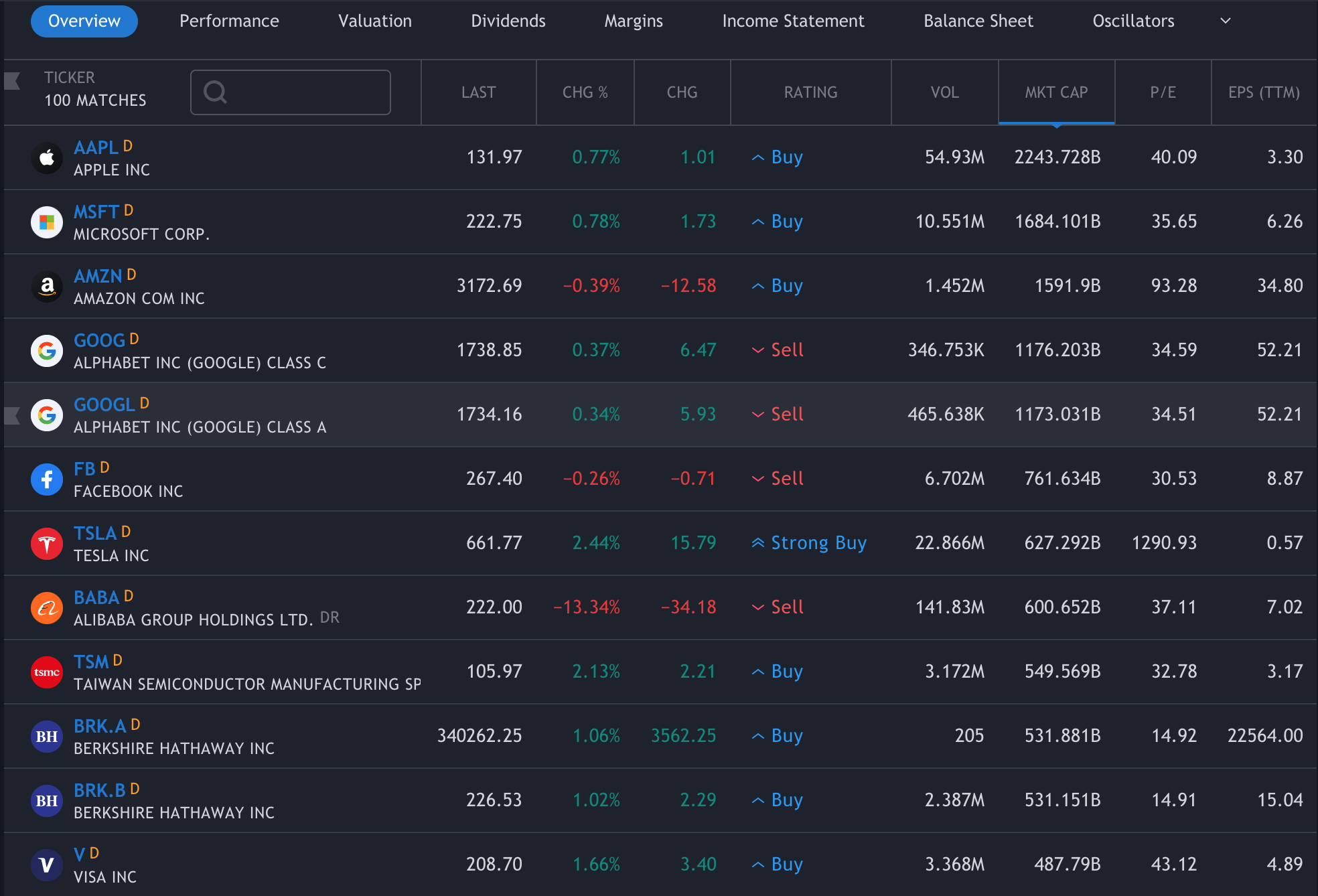Viewport: 1318px width, 896px height.
Task: Open the AAPL ticker link
Action: [96, 147]
